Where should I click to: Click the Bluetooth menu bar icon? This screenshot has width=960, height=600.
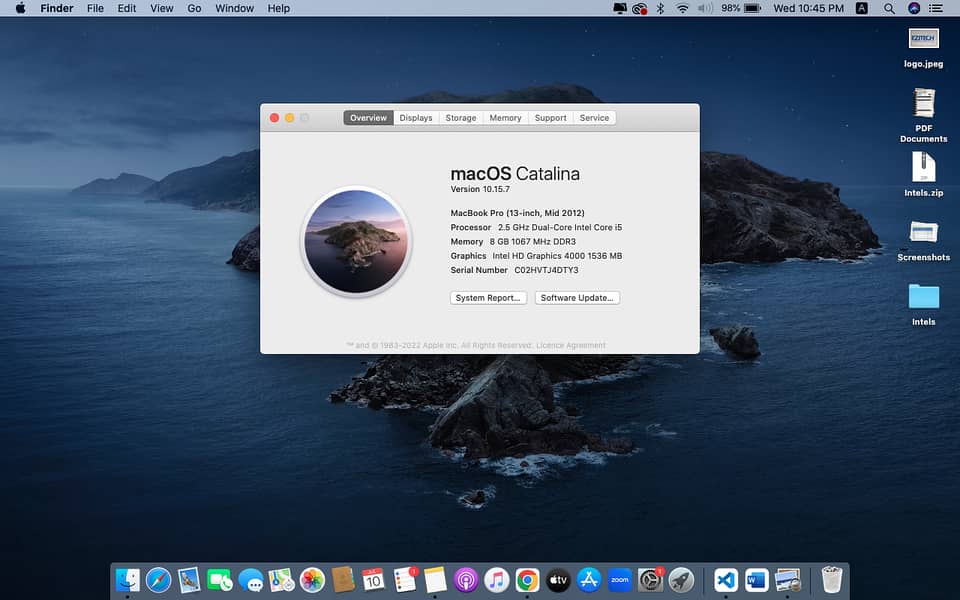coord(660,8)
